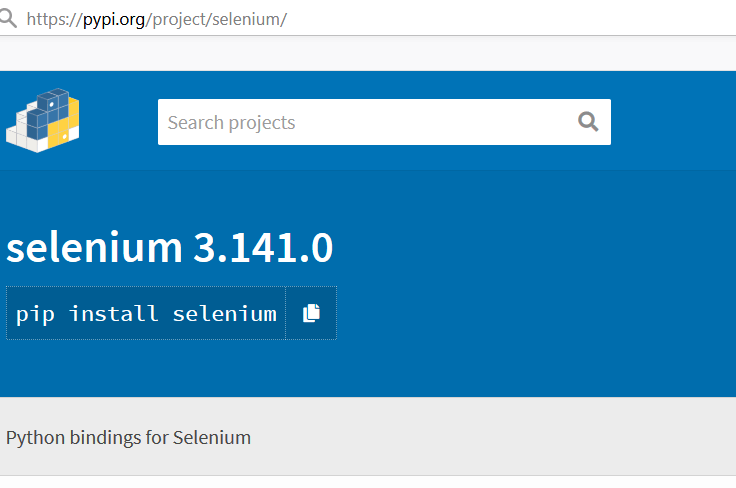Click the "pip install selenium" command text

[x=146, y=314]
